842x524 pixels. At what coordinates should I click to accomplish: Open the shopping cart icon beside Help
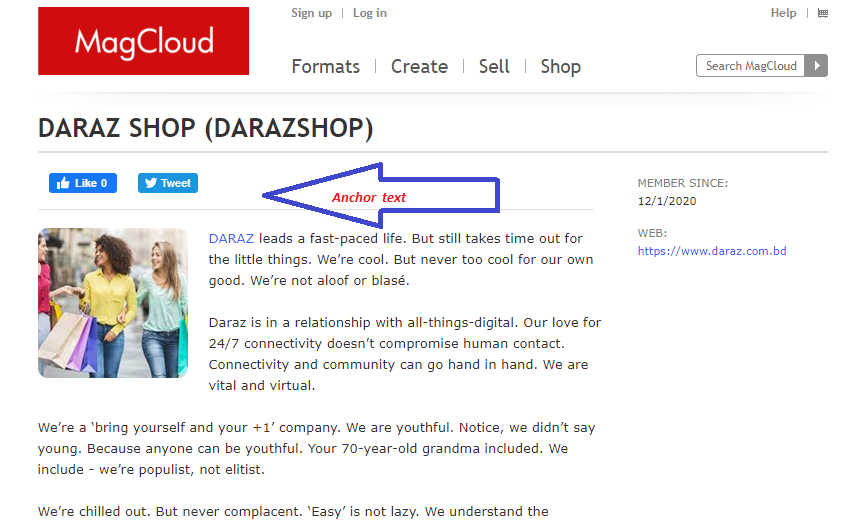(x=822, y=13)
